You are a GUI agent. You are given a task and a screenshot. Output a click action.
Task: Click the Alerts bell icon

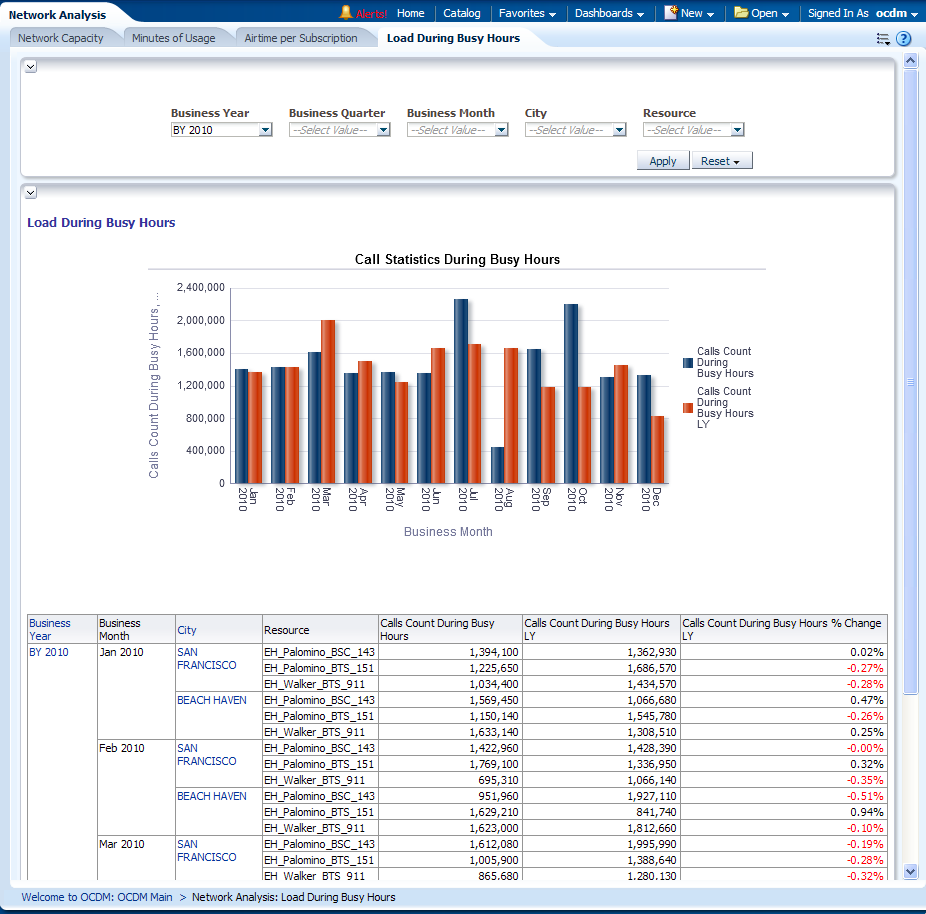pyautogui.click(x=346, y=13)
